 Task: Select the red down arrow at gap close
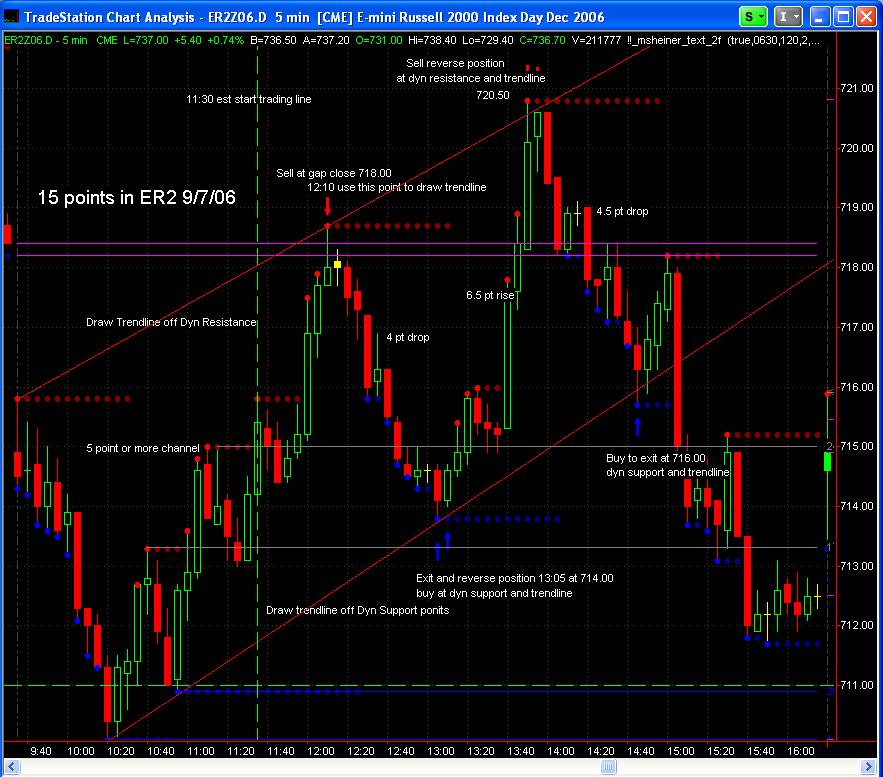click(x=328, y=206)
